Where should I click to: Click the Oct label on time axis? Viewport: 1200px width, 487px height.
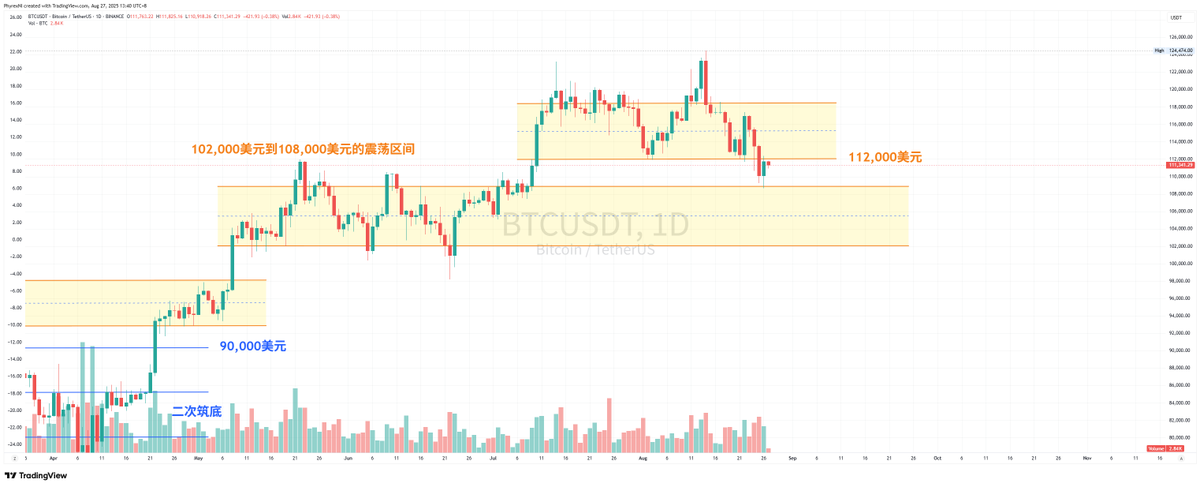tap(937, 458)
